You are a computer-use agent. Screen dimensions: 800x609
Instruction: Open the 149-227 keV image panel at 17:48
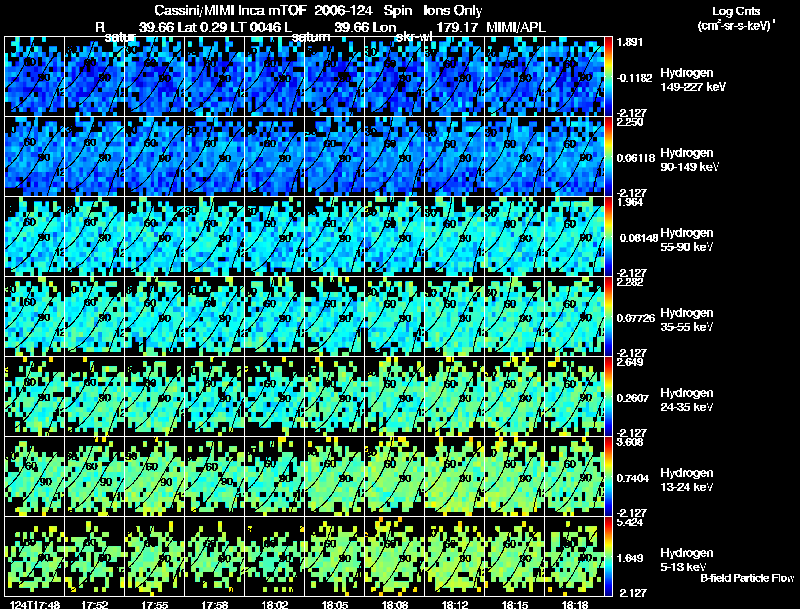[x=35, y=77]
